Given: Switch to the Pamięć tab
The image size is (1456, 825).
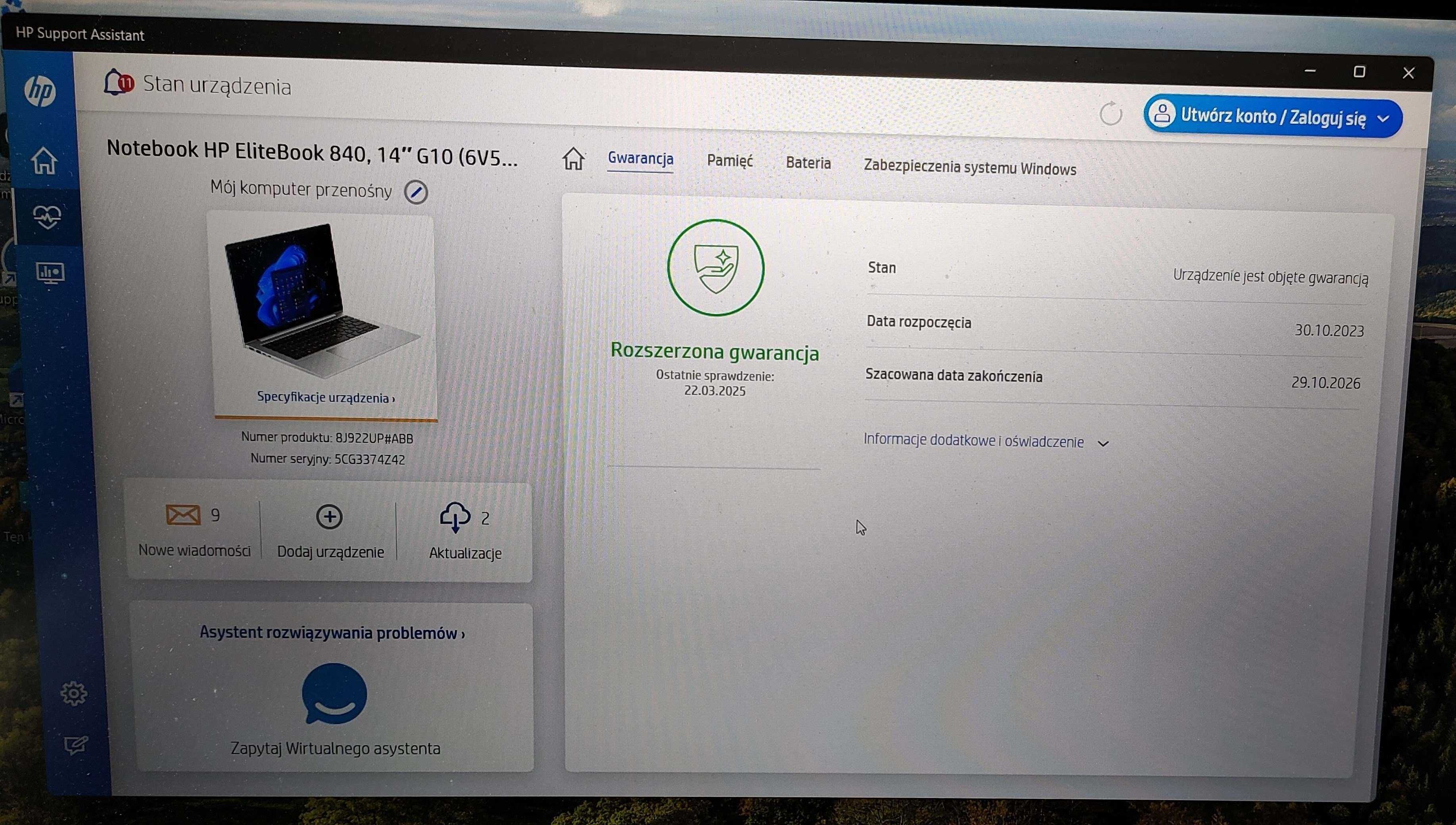Looking at the screenshot, I should (730, 161).
